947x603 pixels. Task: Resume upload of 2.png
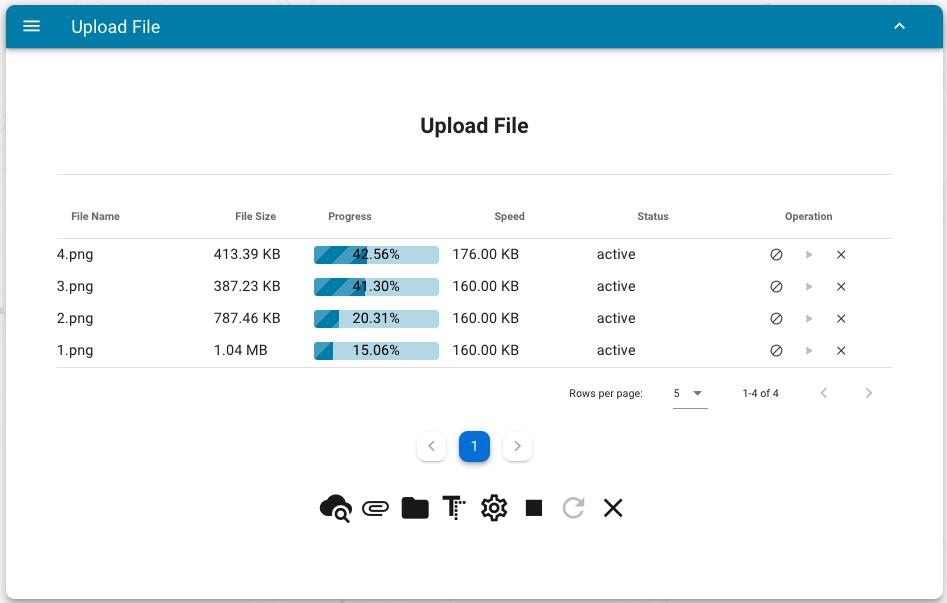point(809,318)
